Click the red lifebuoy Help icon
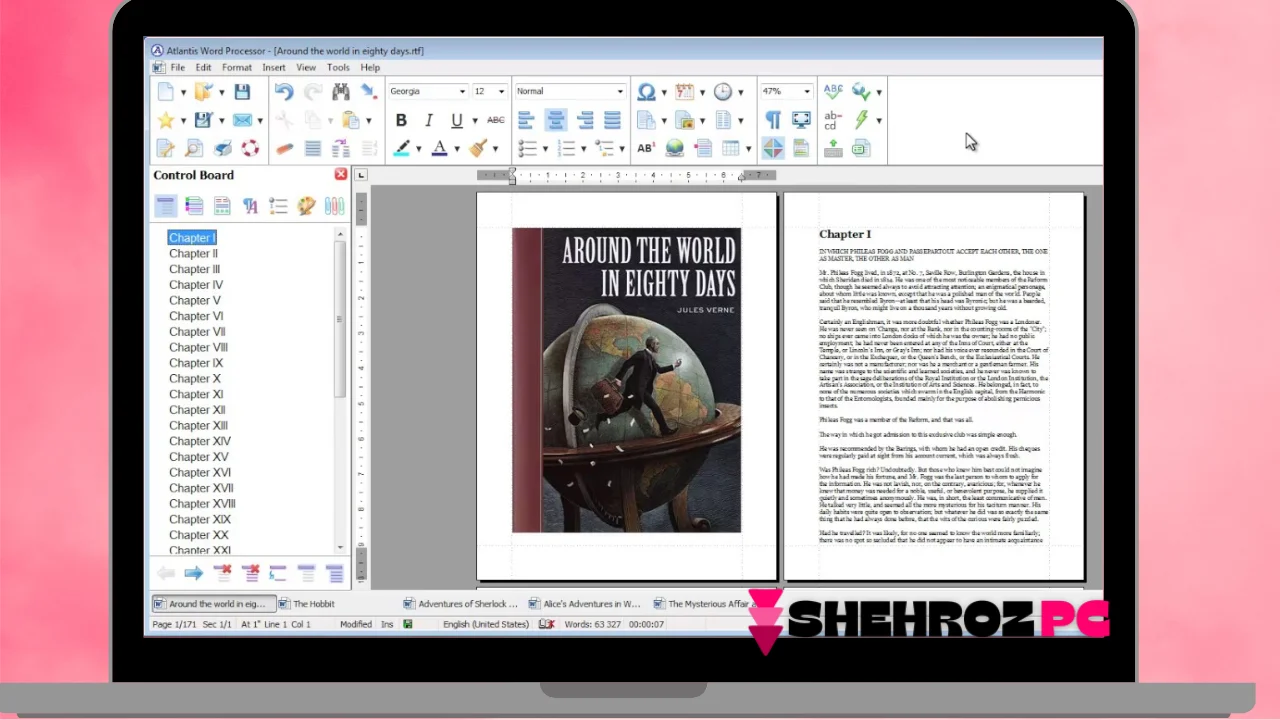The height and width of the screenshot is (720, 1280). [250, 148]
